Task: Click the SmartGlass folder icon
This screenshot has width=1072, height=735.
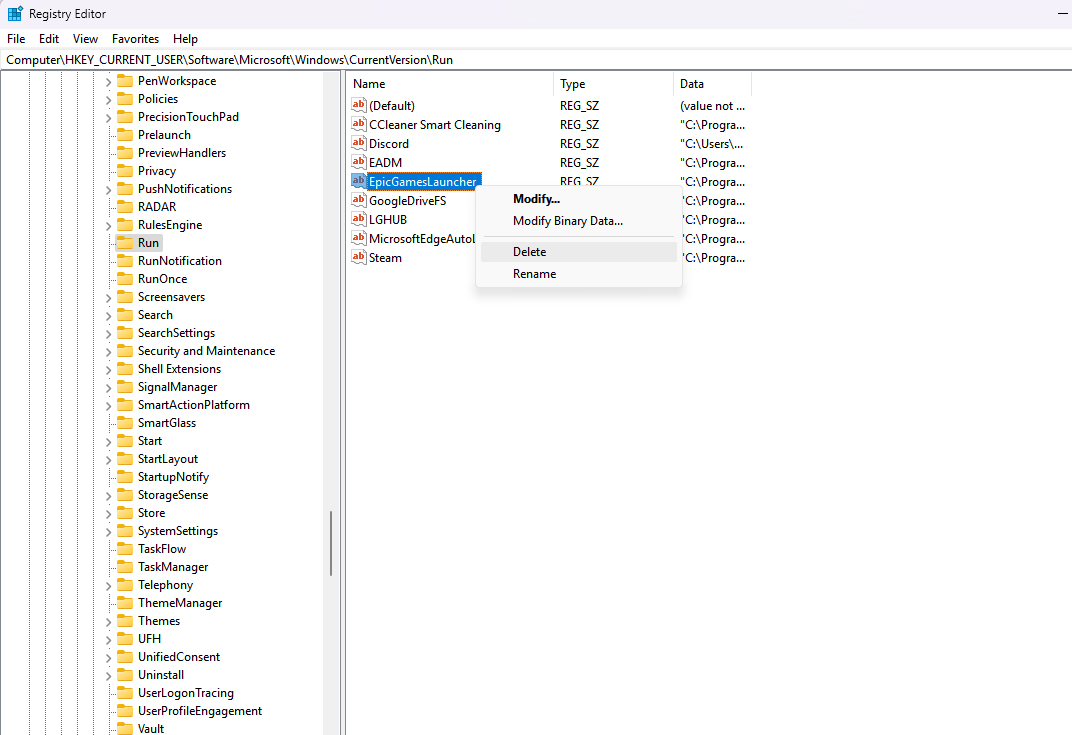Action: [x=125, y=423]
